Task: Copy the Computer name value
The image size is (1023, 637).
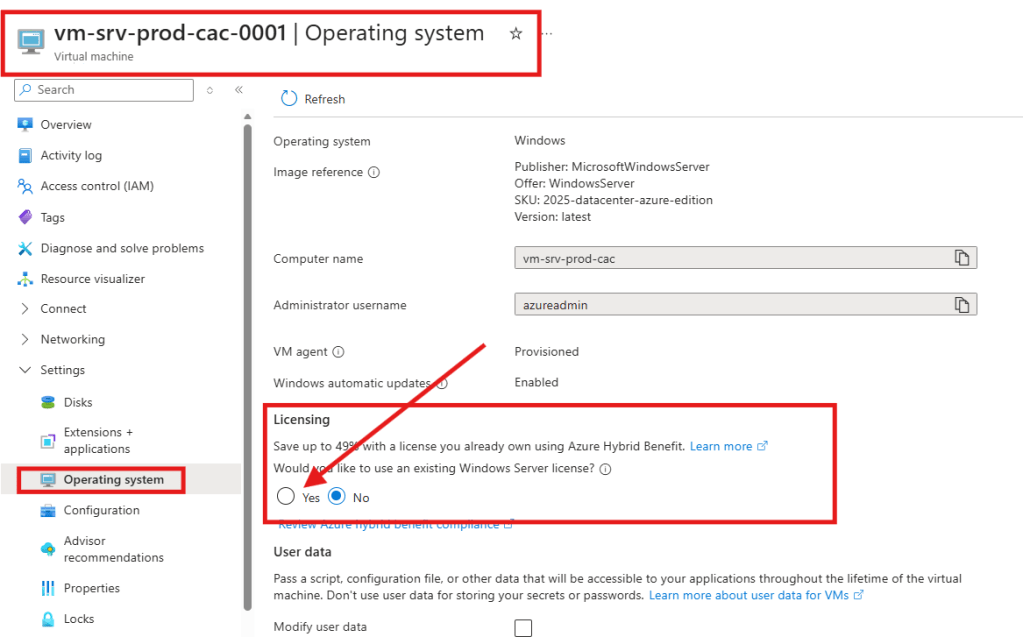Action: click(962, 258)
